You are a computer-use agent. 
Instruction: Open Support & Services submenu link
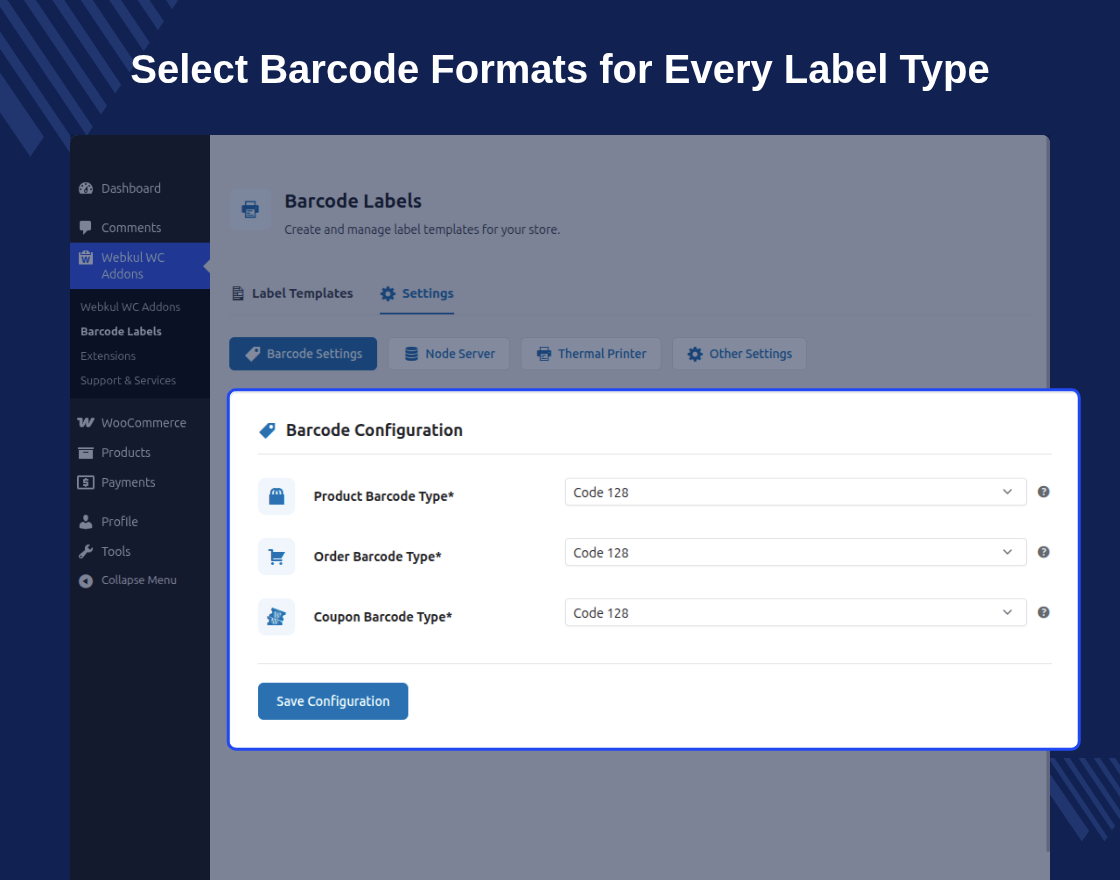pos(128,381)
